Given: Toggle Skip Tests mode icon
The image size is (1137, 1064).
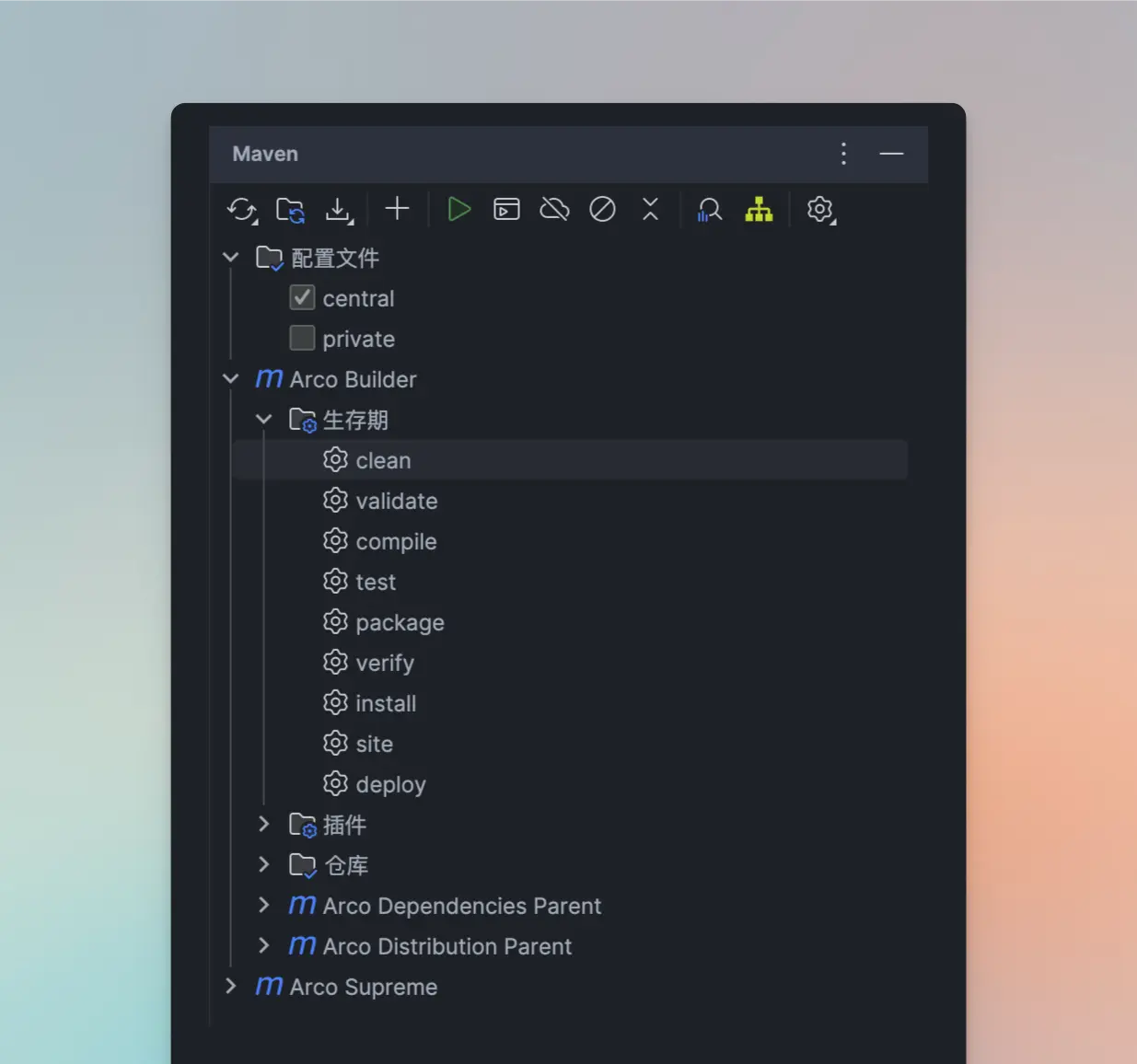Looking at the screenshot, I should pos(602,209).
